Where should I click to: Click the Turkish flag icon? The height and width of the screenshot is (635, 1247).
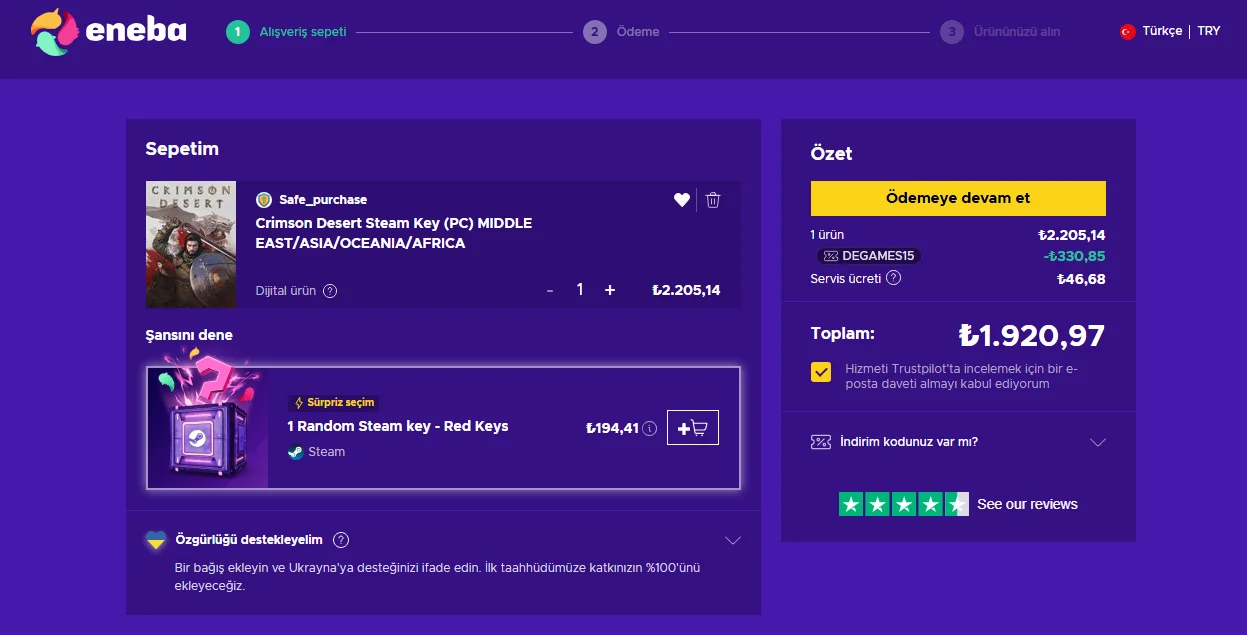coord(1128,32)
